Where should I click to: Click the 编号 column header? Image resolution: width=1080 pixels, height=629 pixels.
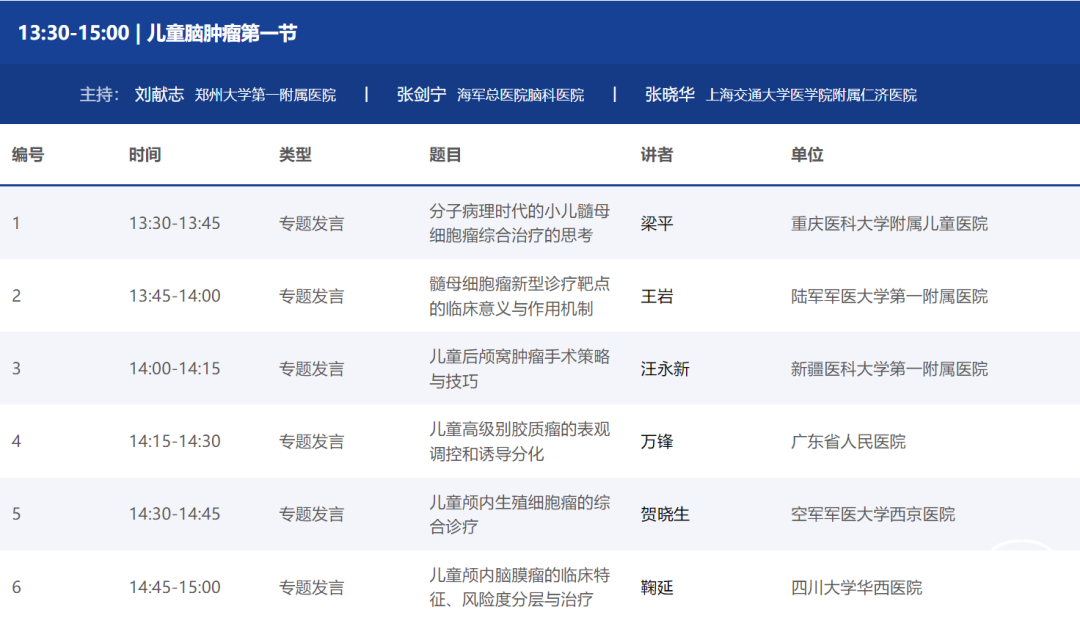tap(28, 155)
